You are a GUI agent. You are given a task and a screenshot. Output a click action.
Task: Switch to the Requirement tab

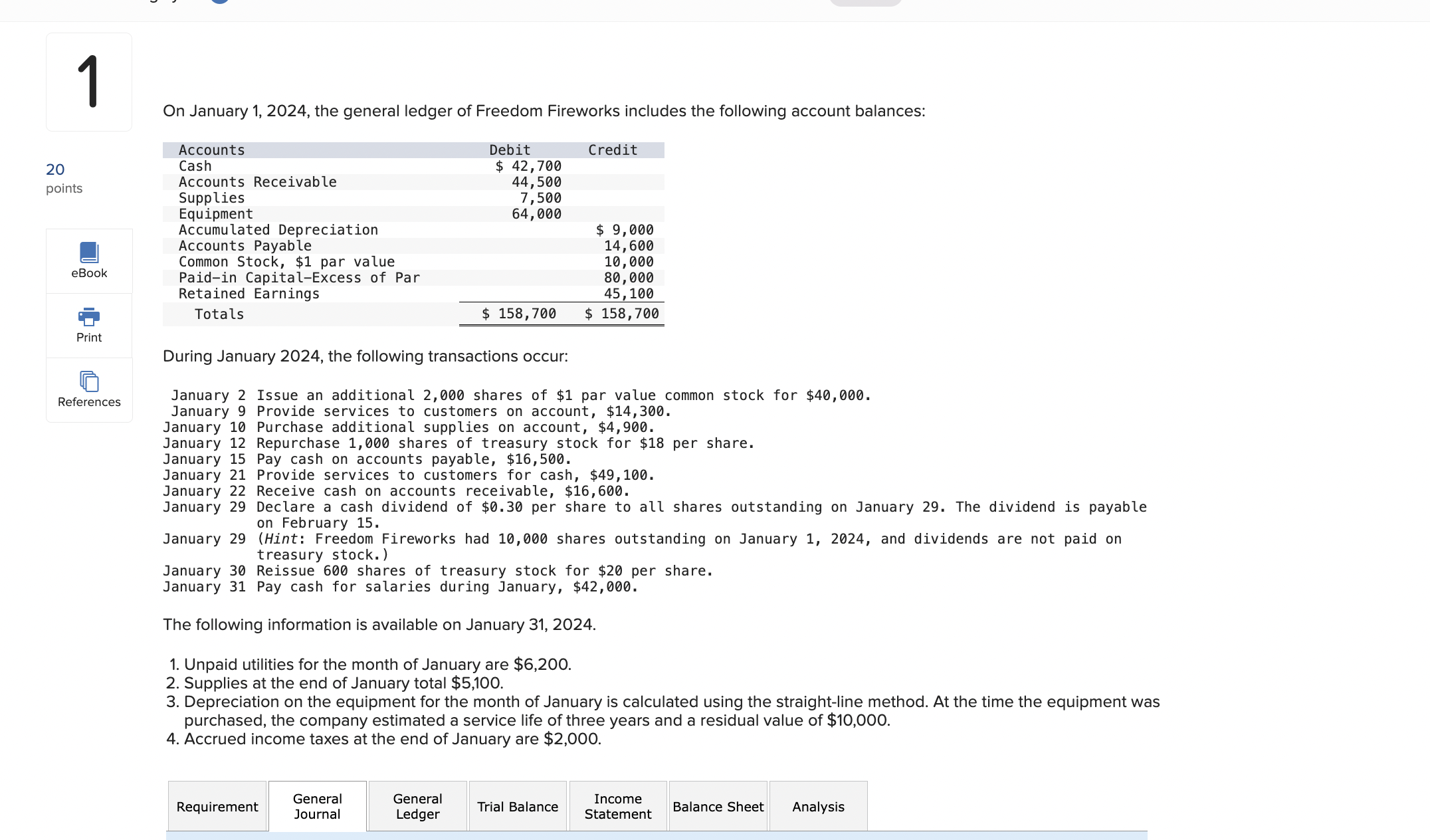[217, 806]
